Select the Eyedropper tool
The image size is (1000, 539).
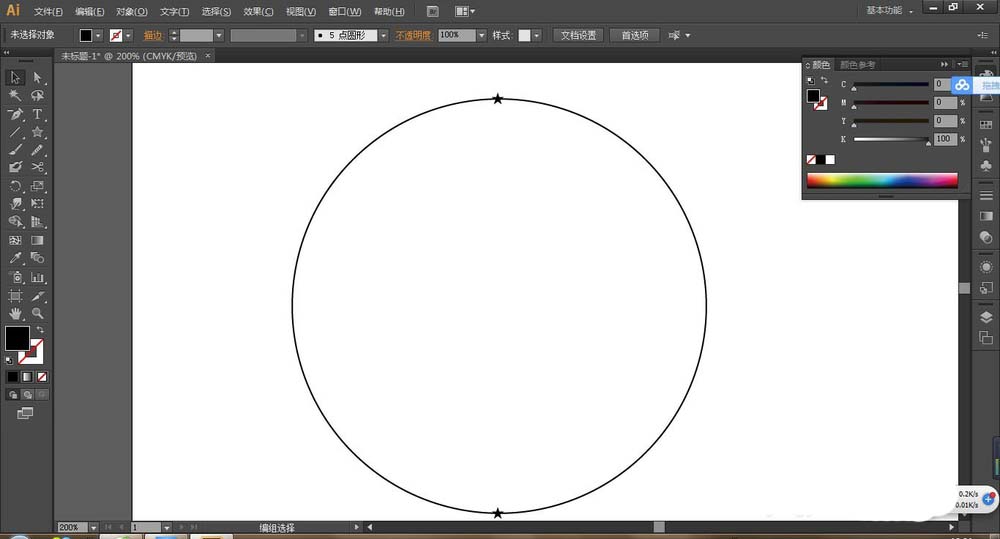click(x=15, y=258)
